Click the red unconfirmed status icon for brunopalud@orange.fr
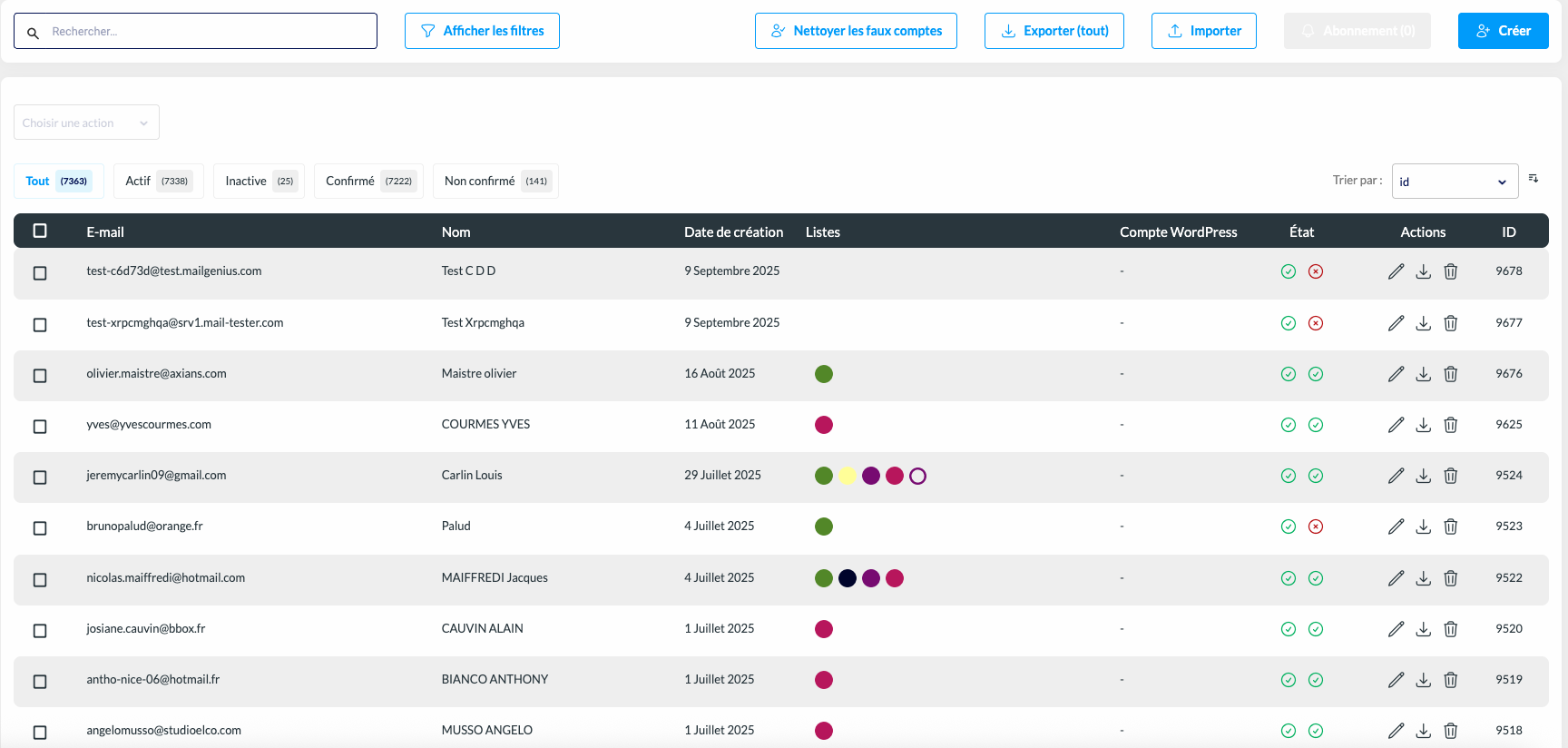 1316,527
